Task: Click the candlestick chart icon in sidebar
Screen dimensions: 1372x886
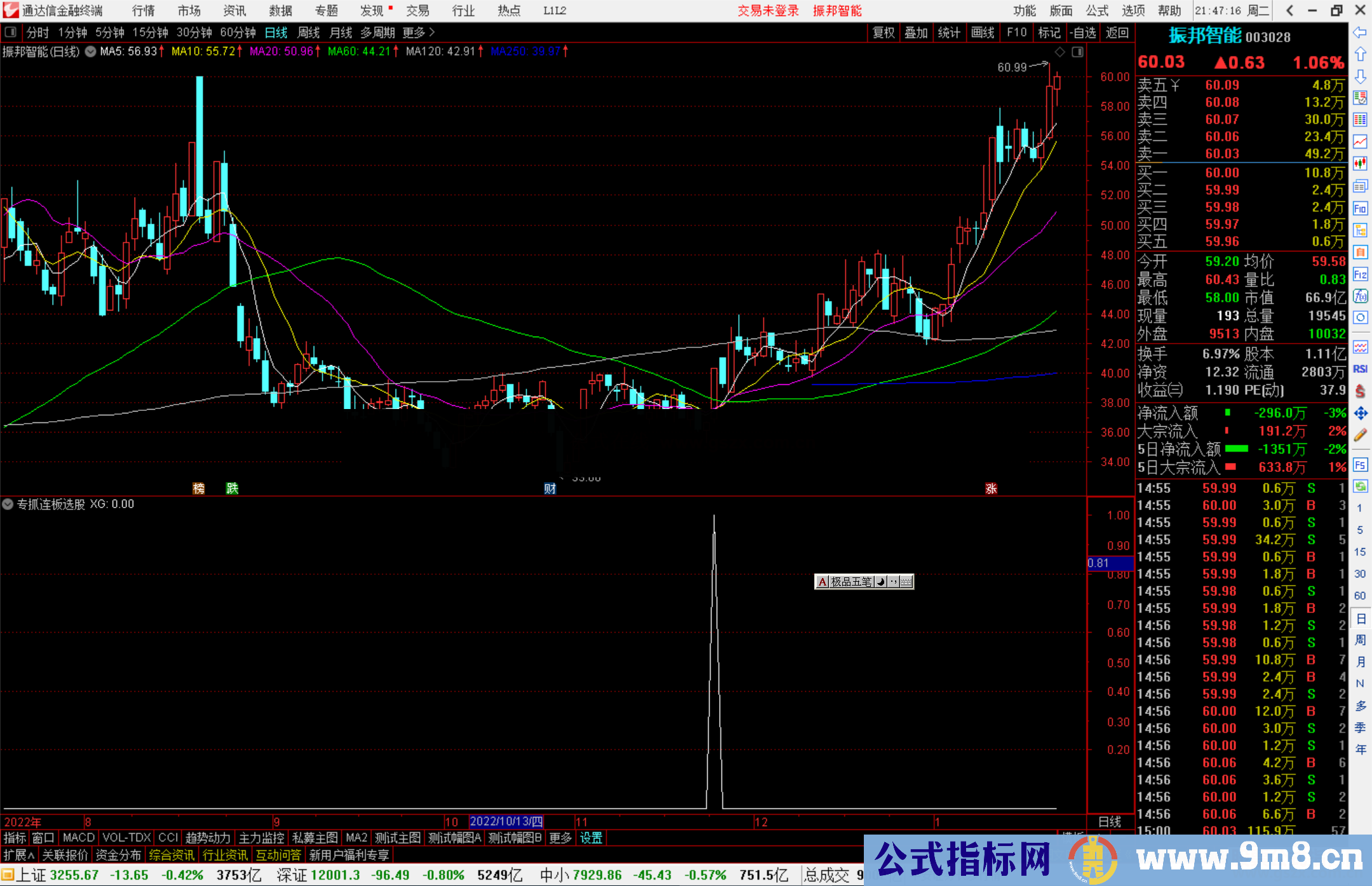Action: click(1360, 164)
